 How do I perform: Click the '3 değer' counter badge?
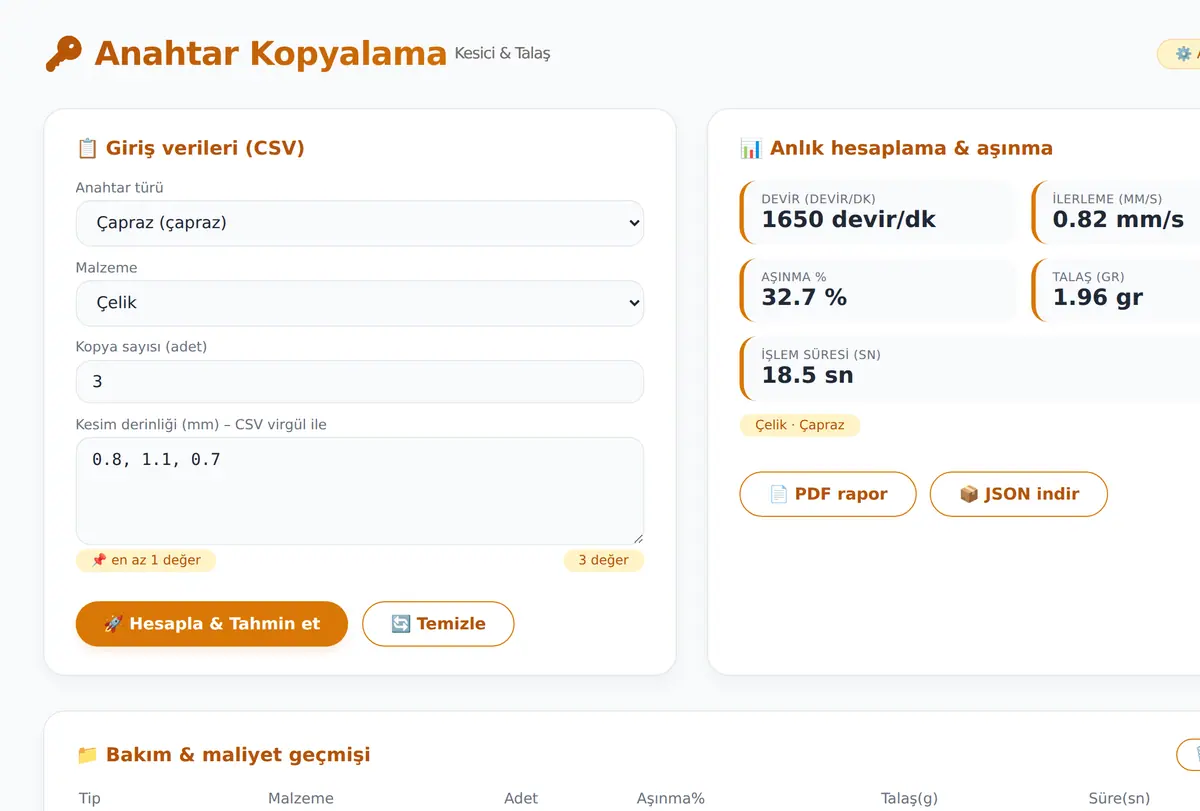[x=604, y=560]
